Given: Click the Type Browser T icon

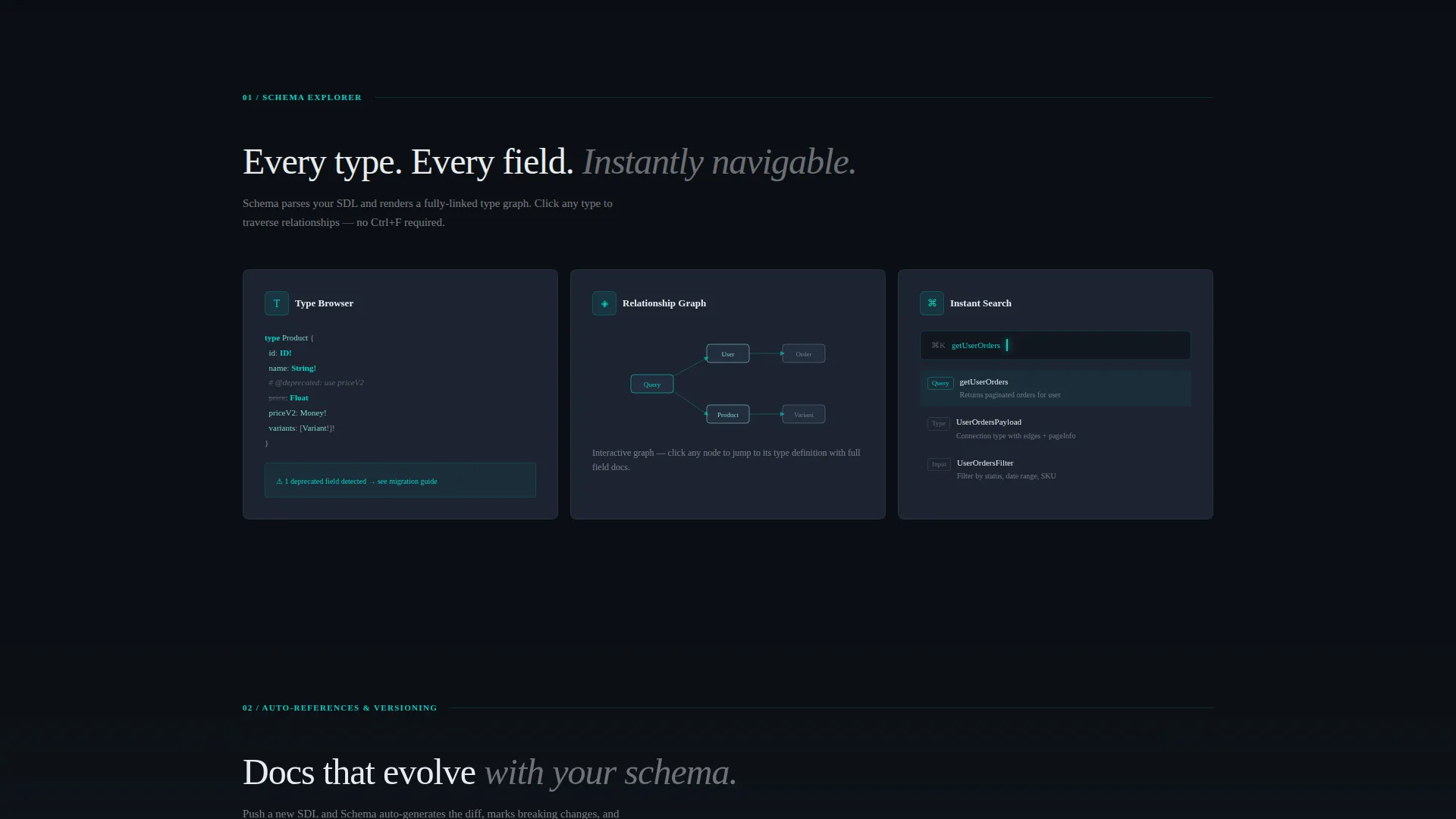Looking at the screenshot, I should [x=277, y=303].
